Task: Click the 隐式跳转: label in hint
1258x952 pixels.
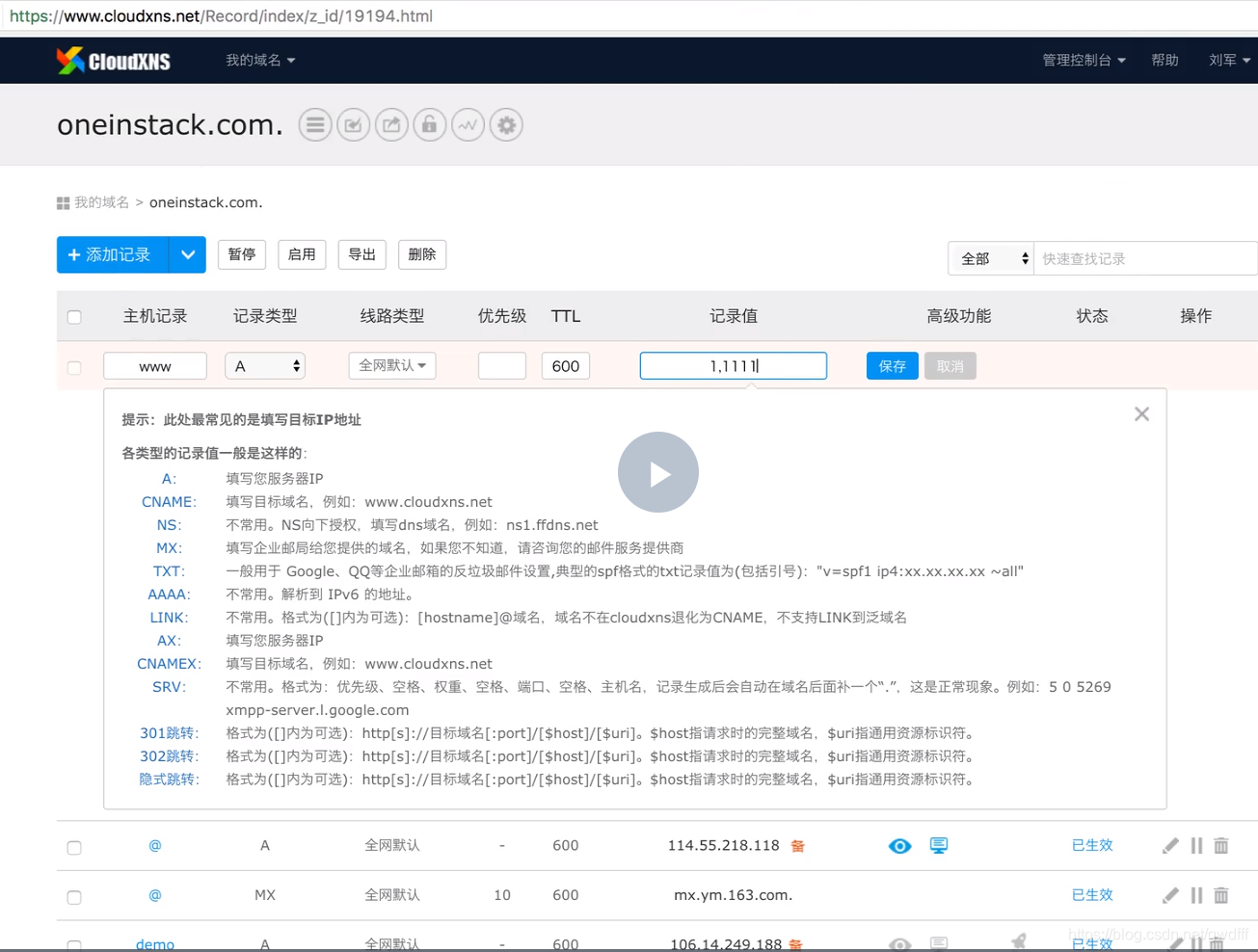Action: click(169, 780)
